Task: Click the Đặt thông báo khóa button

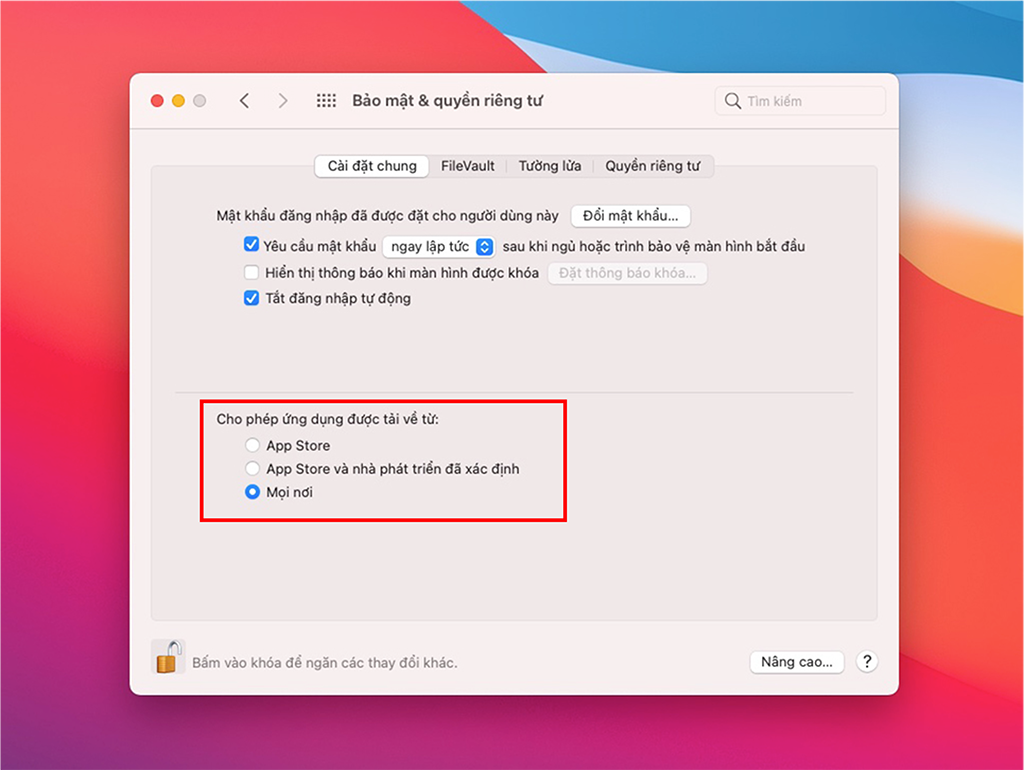Action: pos(627,273)
